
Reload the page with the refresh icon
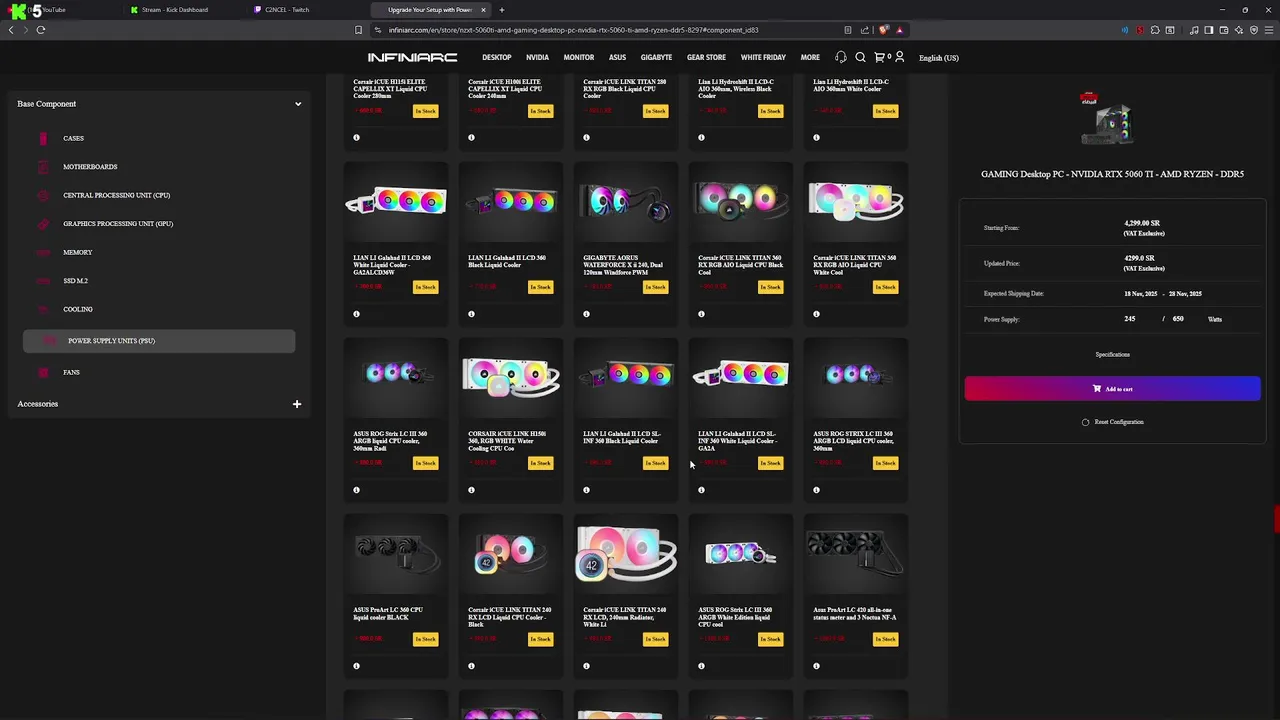click(x=41, y=30)
